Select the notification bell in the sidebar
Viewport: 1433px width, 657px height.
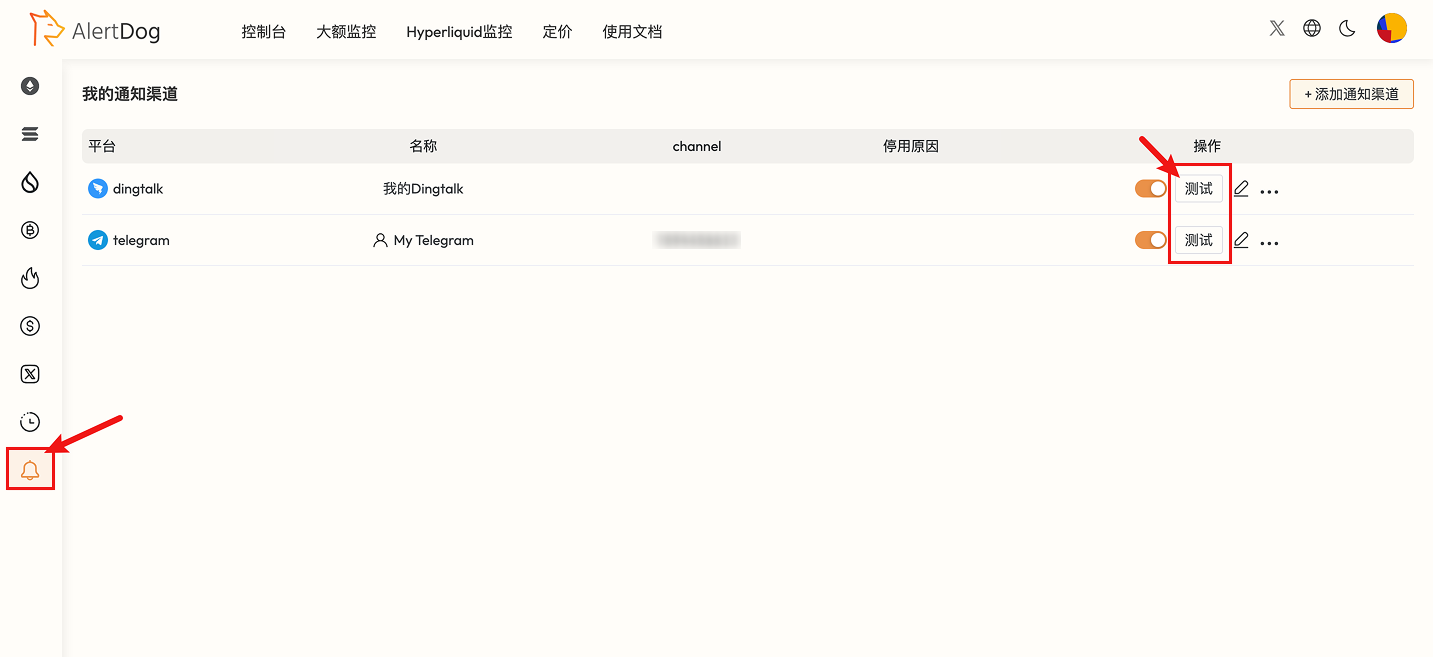coord(30,469)
